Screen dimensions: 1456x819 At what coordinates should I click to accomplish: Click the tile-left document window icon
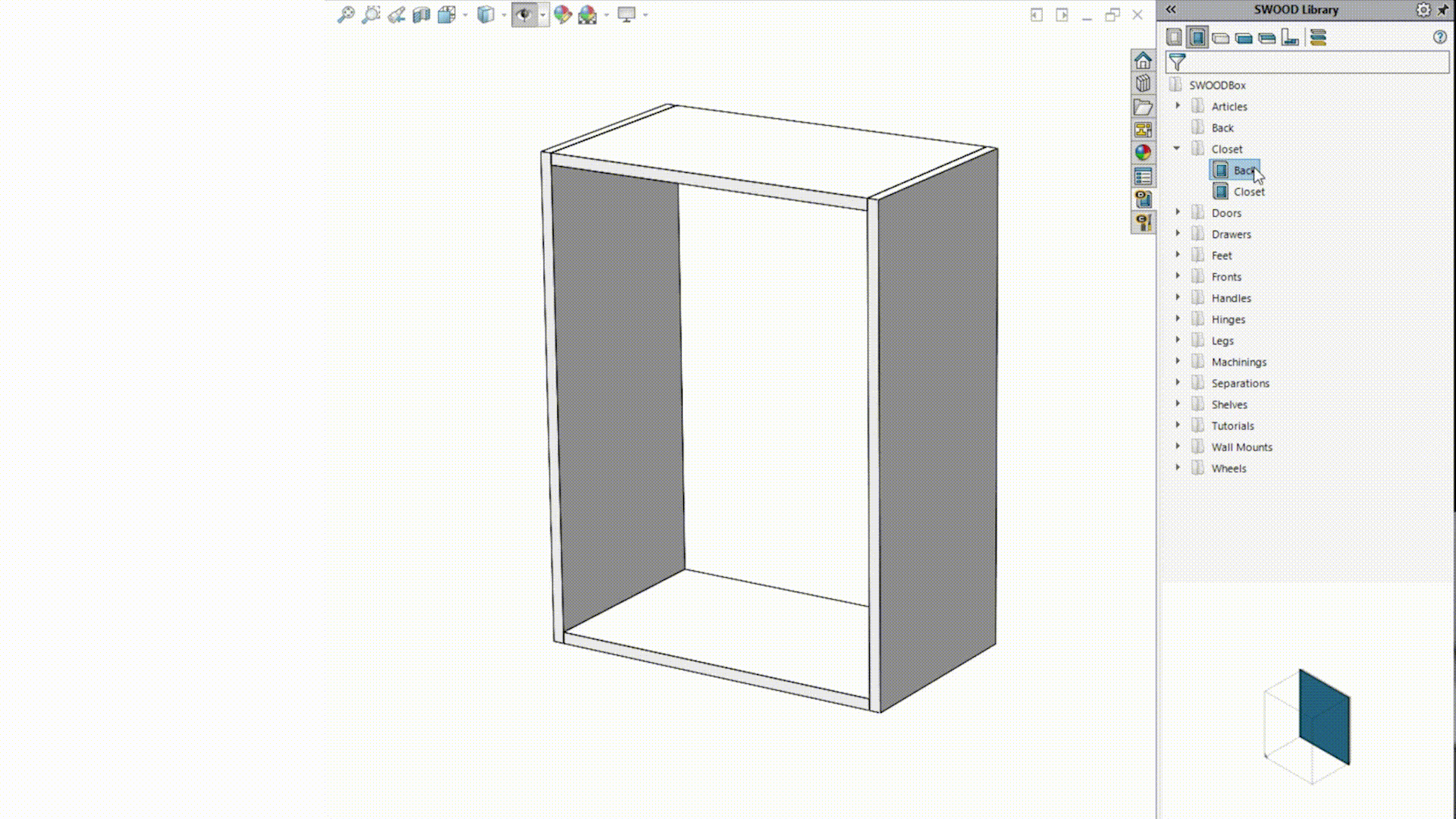point(1037,14)
